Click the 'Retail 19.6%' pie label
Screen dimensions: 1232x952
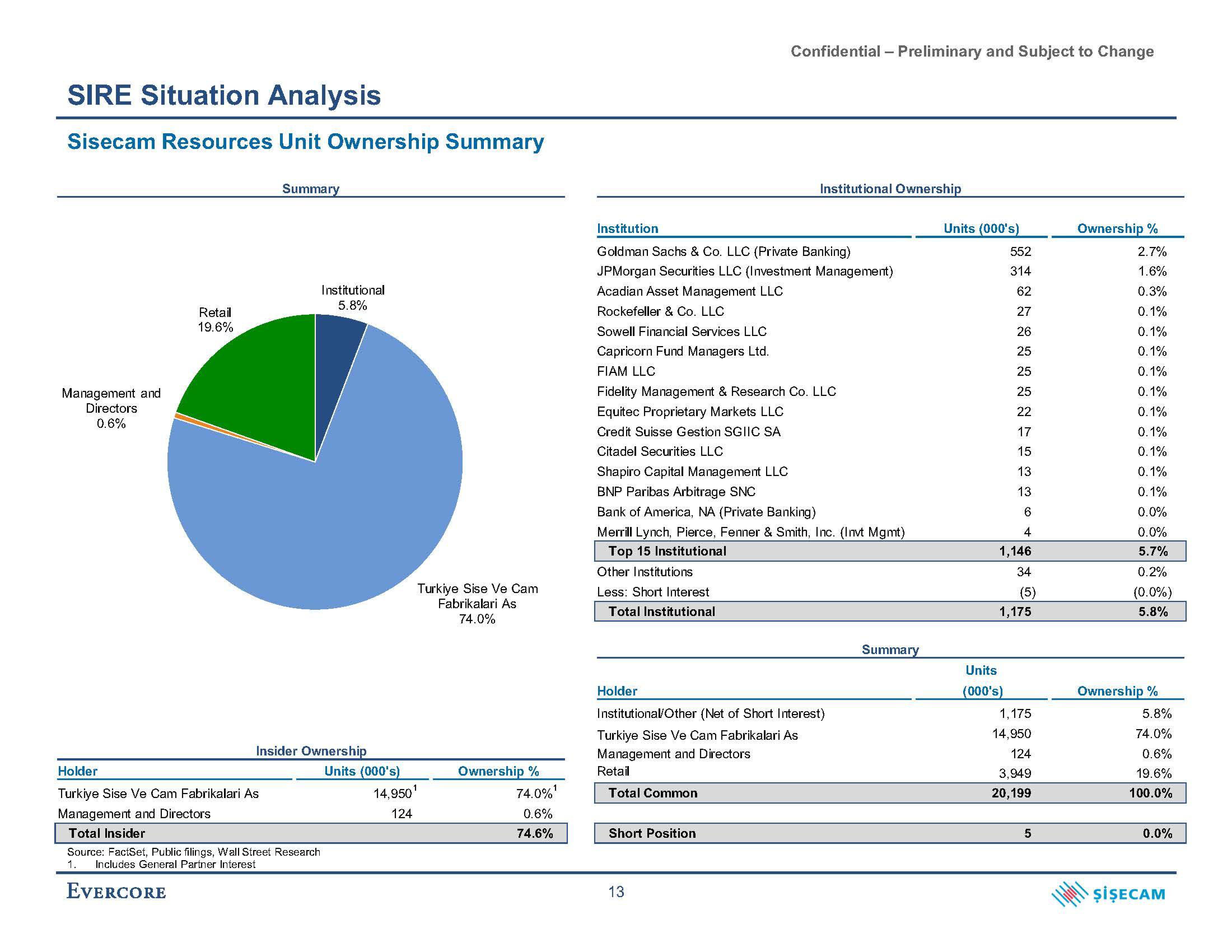pyautogui.click(x=215, y=320)
